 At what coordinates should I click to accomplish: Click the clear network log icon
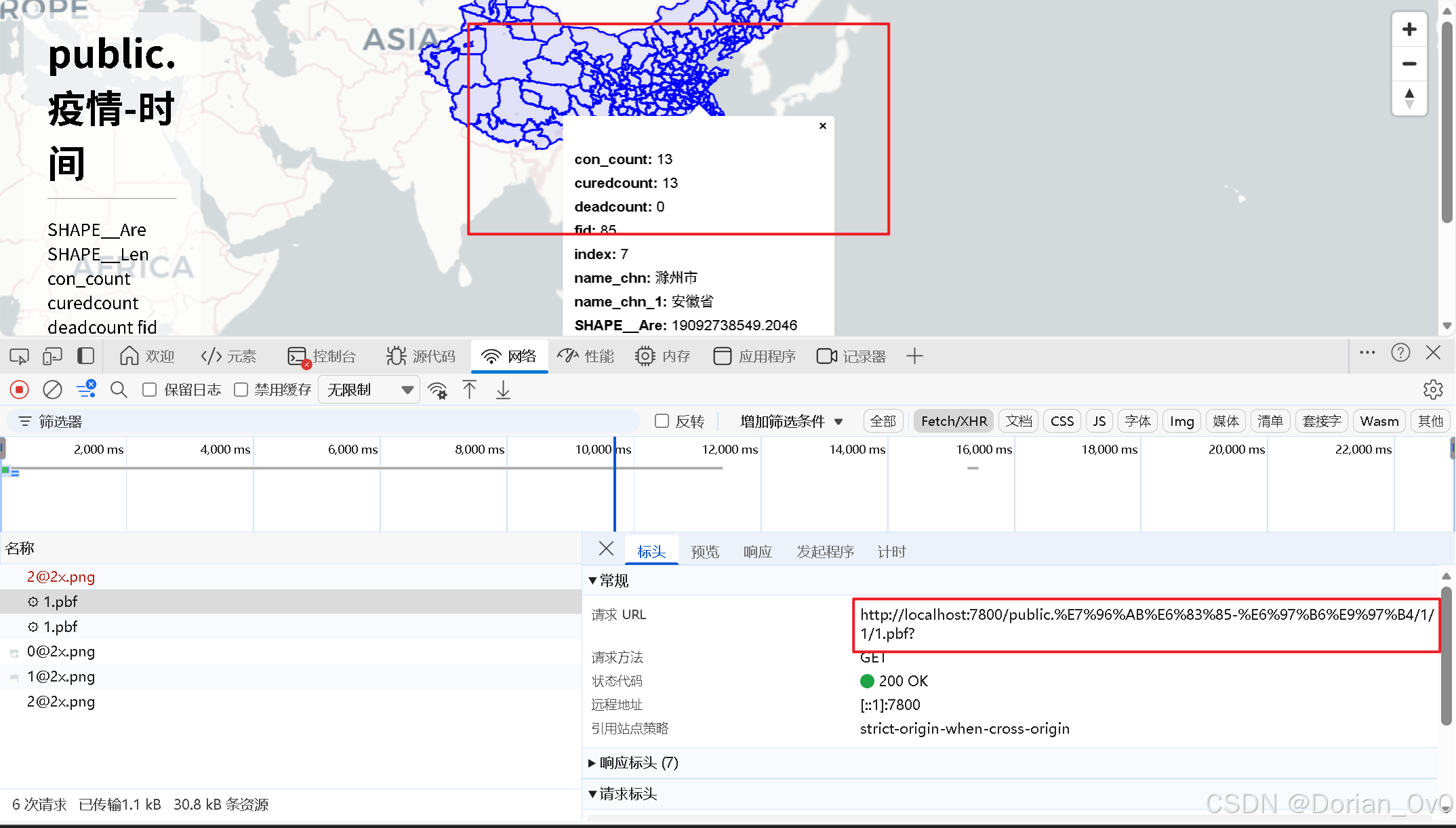point(52,389)
